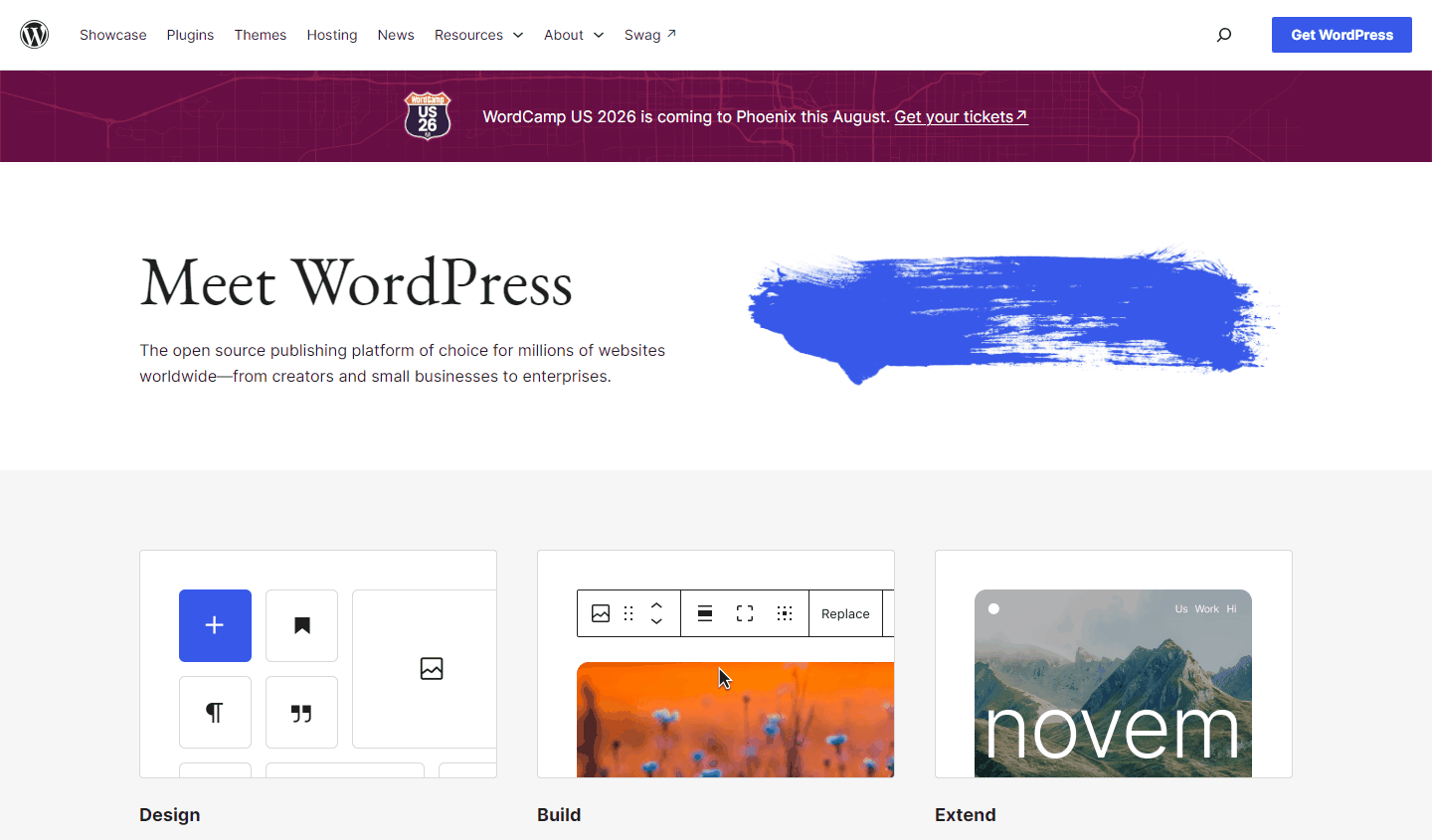This screenshot has height=840, width=1432.
Task: Open the Showcase menu item
Action: 113,35
